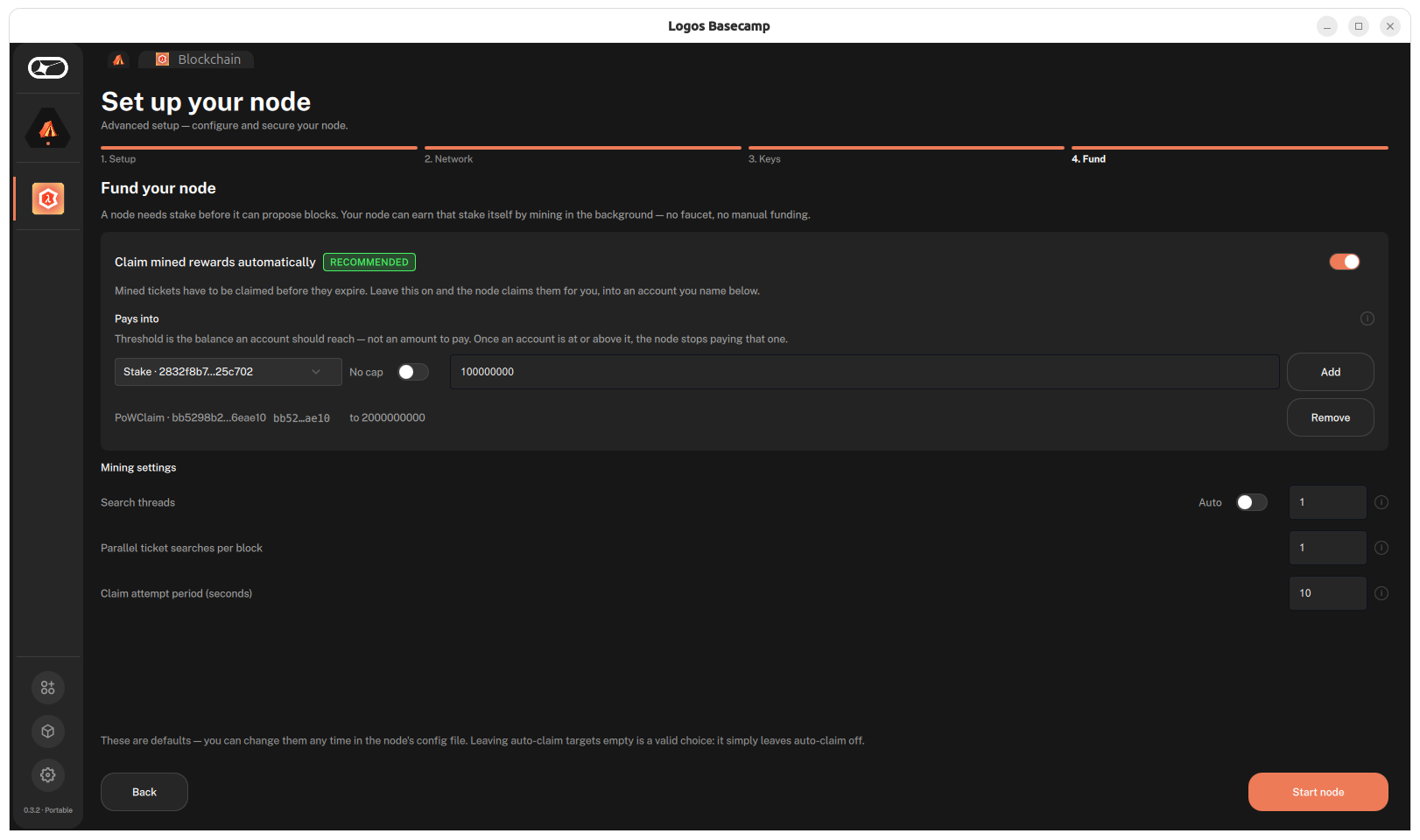1420x840 pixels.
Task: Toggle Claim mined rewards automatically switch
Action: pyautogui.click(x=1344, y=262)
